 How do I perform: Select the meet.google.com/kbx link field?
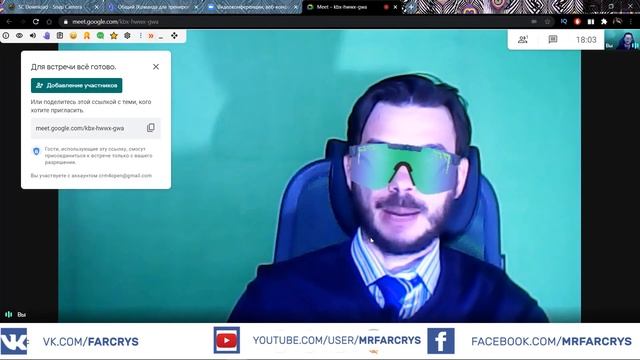coord(96,128)
